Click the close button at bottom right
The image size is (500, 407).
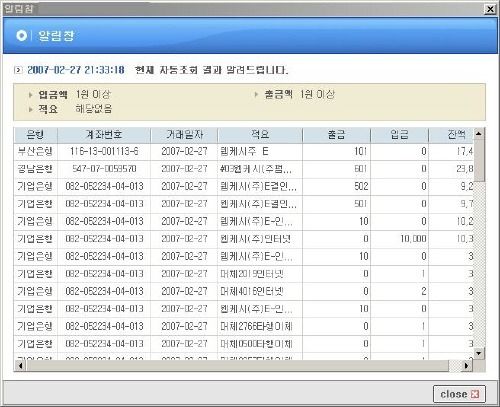point(459,394)
